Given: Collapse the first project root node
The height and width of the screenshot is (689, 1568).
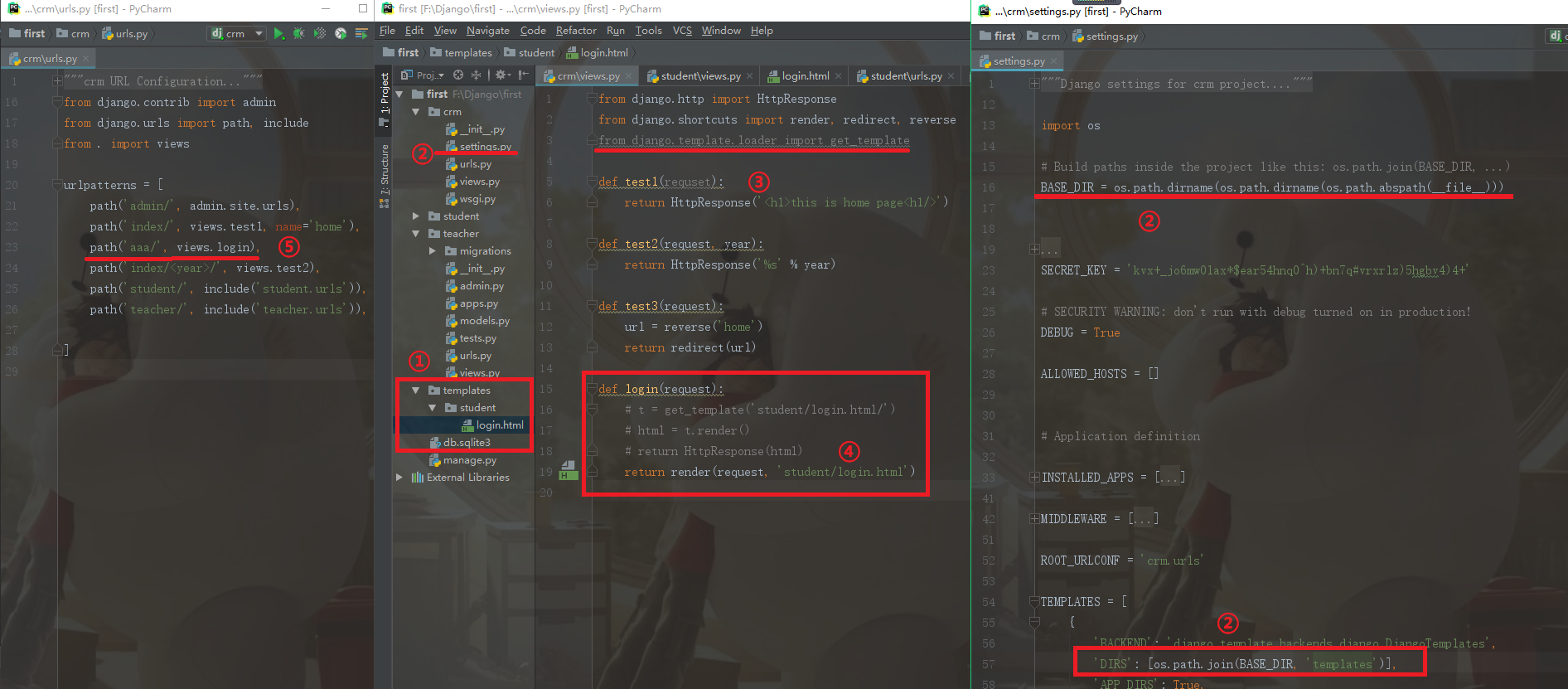Looking at the screenshot, I should point(400,95).
